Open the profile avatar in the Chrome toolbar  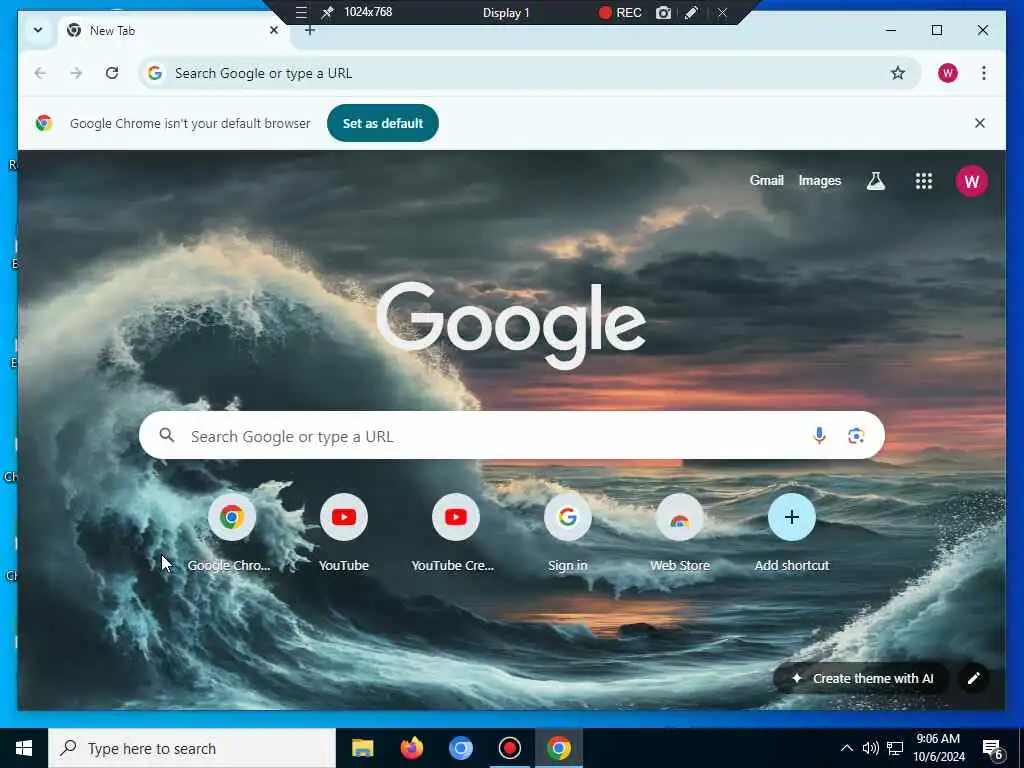pos(948,73)
